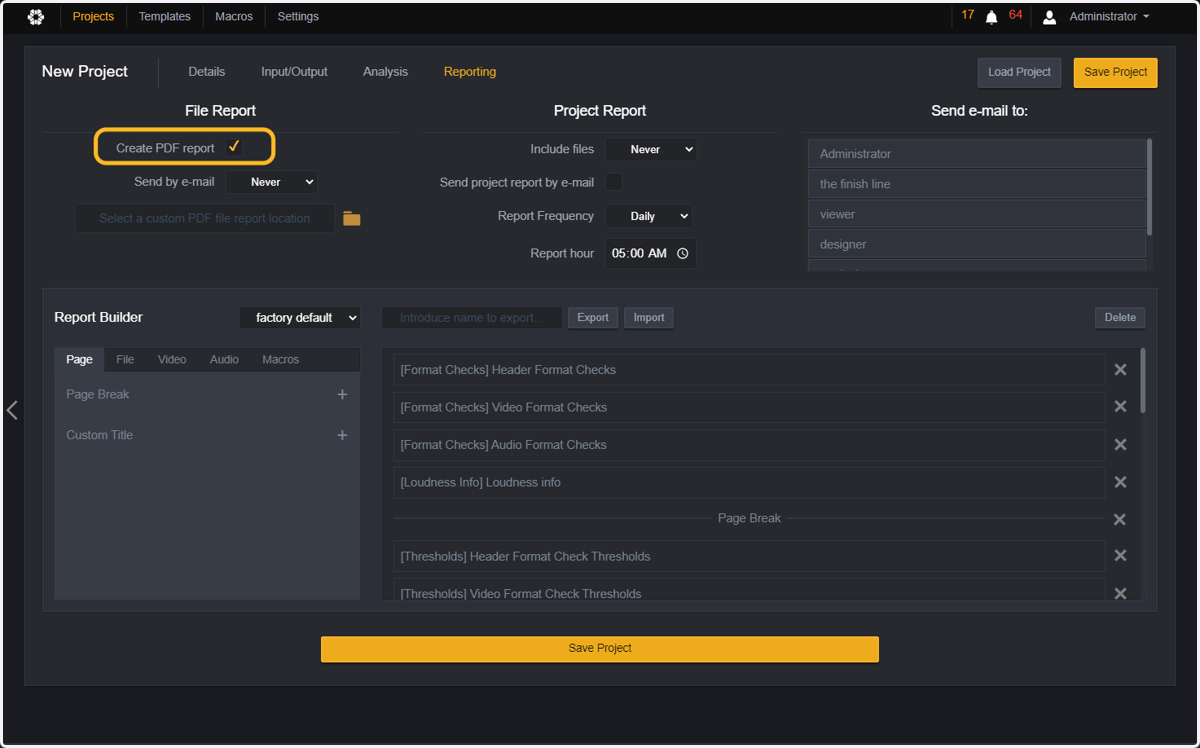Select Video Format Check Thresholds row
Image resolution: width=1200 pixels, height=748 pixels.
point(749,590)
